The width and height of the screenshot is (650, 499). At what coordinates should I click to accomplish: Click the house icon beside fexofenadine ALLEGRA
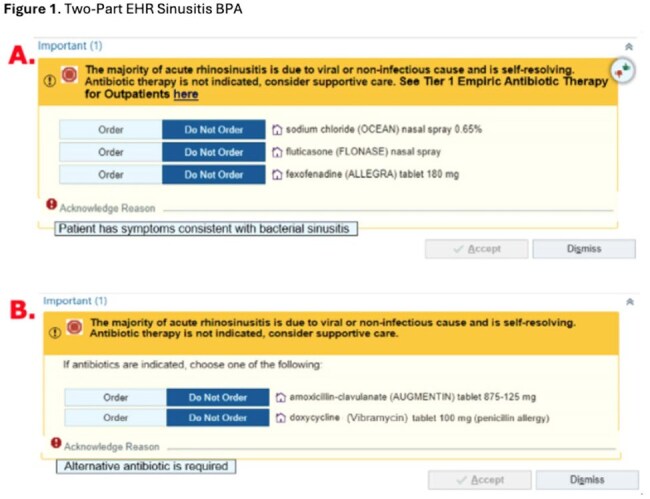click(277, 174)
